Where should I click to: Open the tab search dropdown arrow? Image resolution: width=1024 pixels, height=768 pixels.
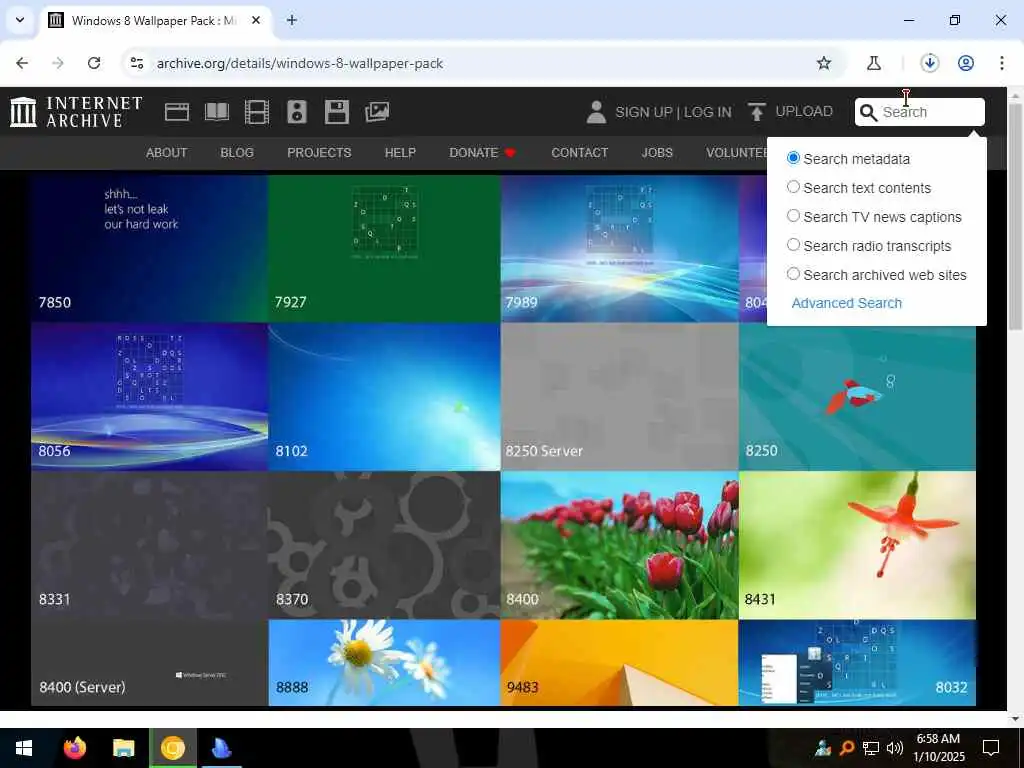[x=20, y=20]
